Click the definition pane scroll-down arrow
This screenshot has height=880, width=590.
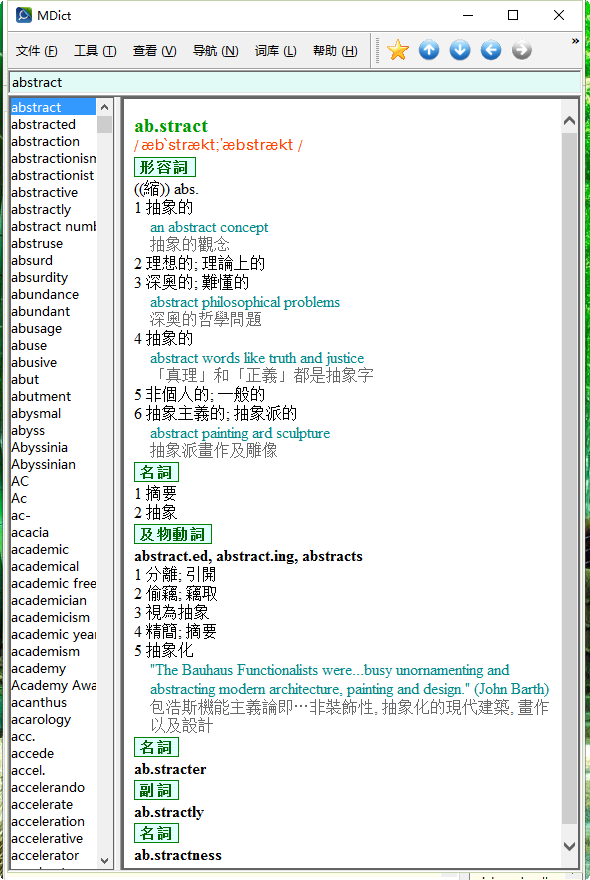pyautogui.click(x=569, y=846)
